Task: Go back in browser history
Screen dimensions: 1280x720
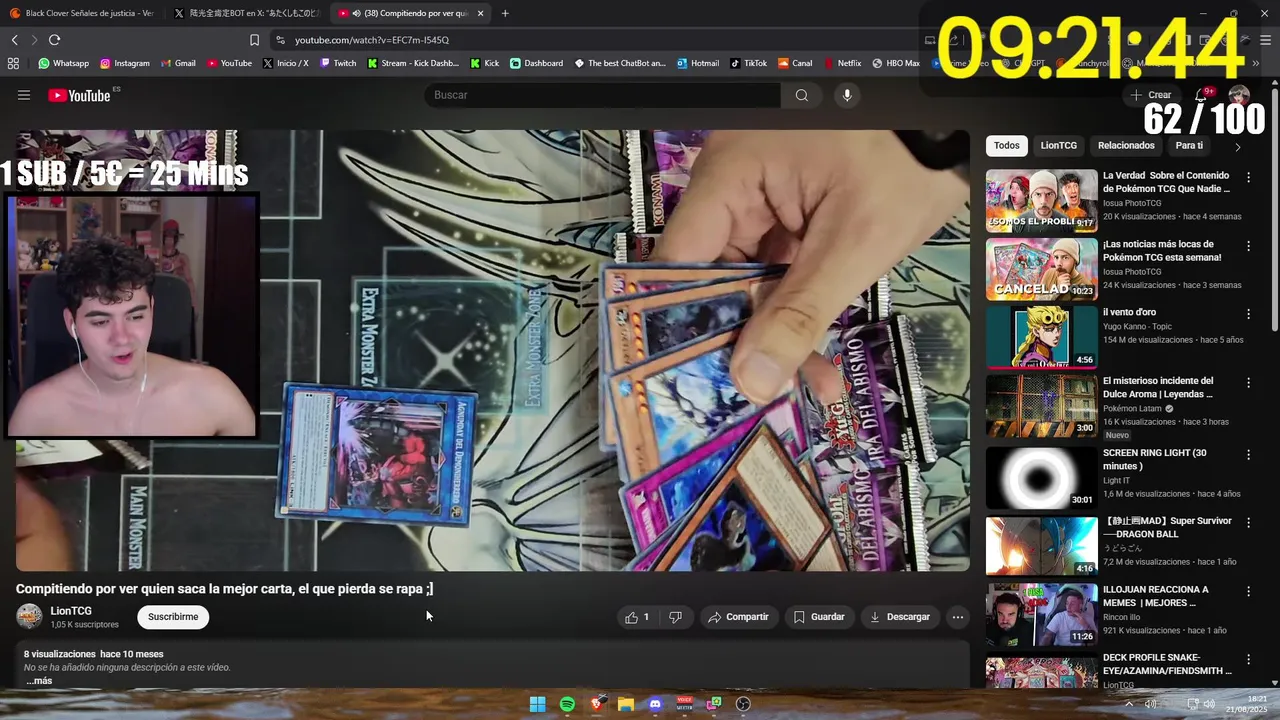Action: point(14,40)
